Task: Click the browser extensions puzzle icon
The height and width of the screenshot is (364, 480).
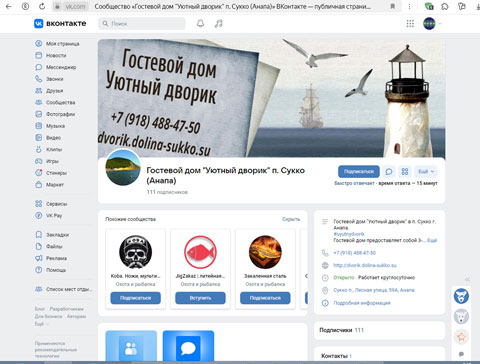Action: (x=445, y=6)
